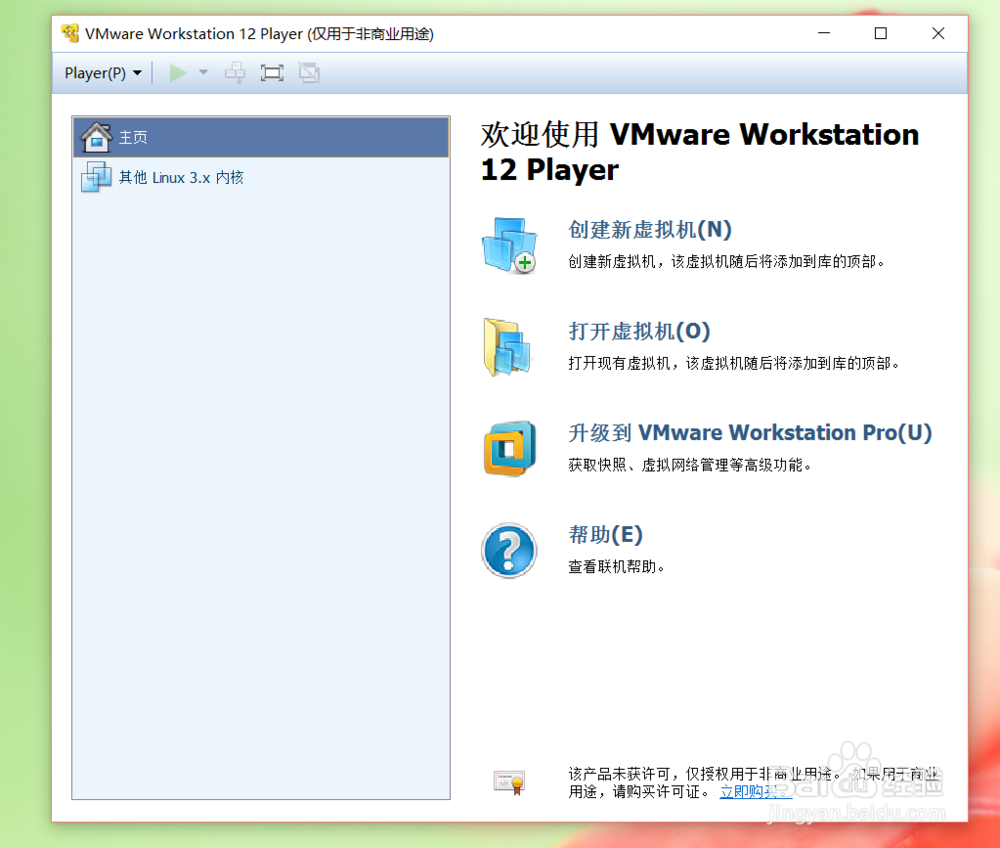Select the 其他 Linux 3.x 内核 virtual machine
This screenshot has height=848, width=1000.
tap(261, 177)
